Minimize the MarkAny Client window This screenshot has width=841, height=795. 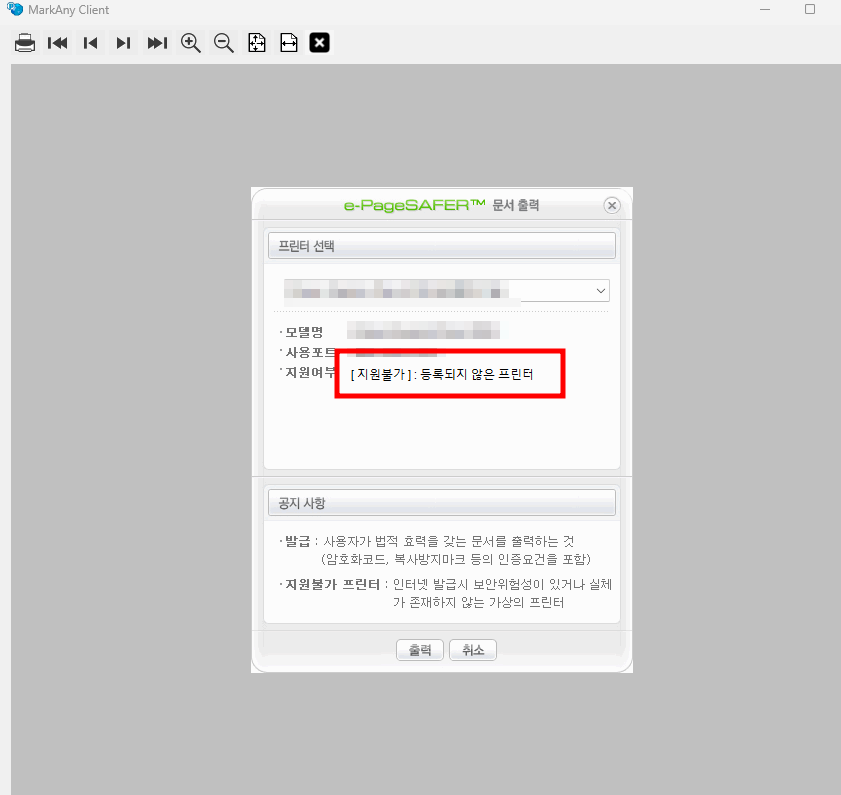(765, 10)
